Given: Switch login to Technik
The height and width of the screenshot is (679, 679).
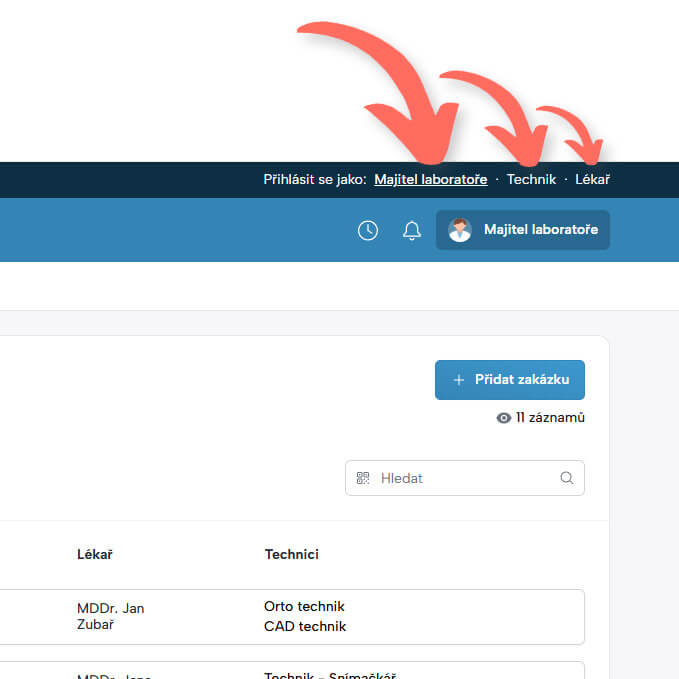Looking at the screenshot, I should [531, 180].
